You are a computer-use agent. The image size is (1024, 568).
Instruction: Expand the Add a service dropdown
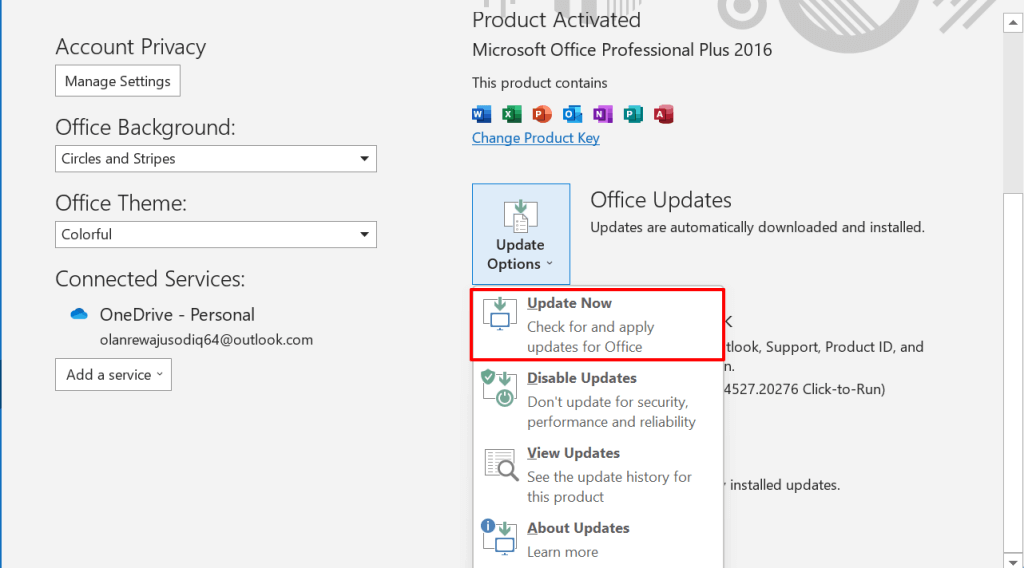pyautogui.click(x=113, y=375)
